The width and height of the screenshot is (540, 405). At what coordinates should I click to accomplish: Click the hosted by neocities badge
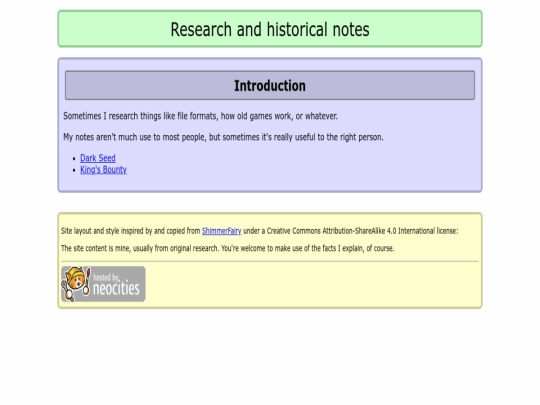pos(103,284)
